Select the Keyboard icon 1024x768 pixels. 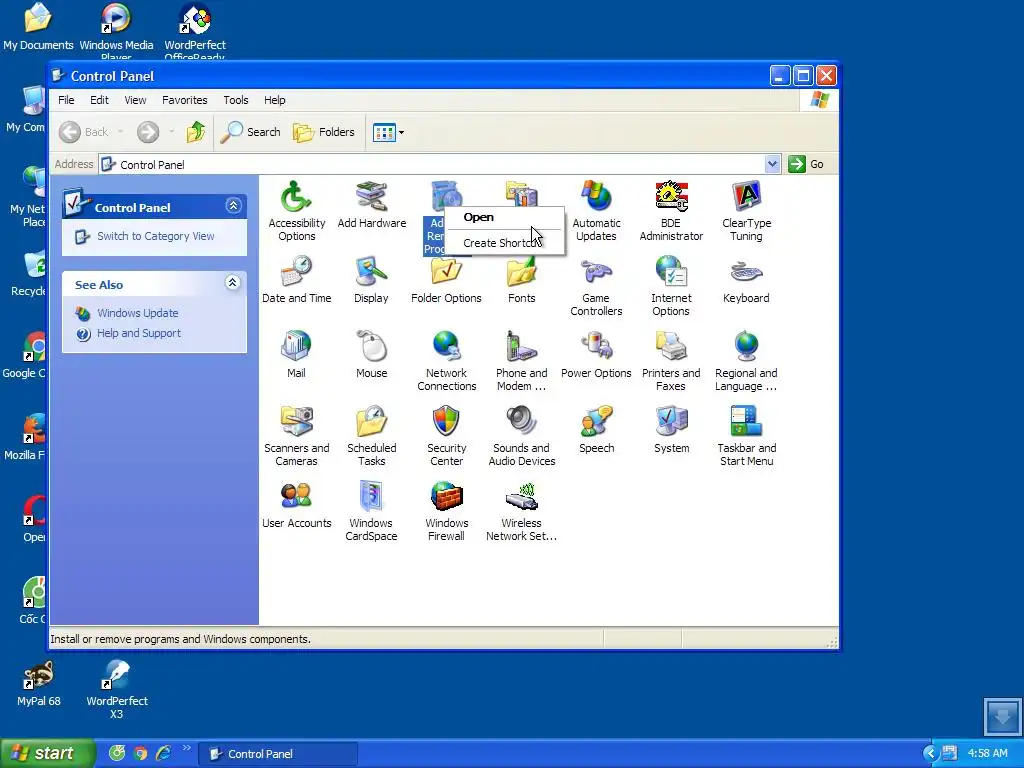746,280
